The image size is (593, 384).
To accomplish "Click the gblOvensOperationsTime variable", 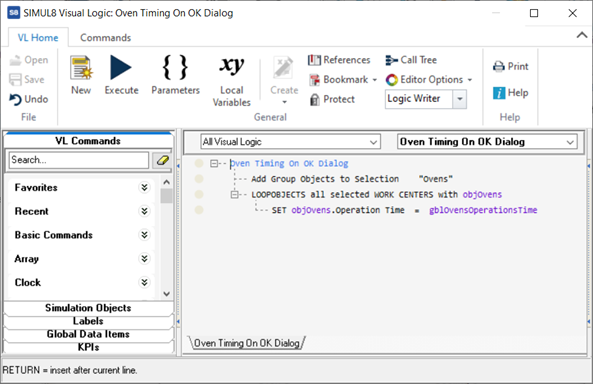I will pos(483,210).
